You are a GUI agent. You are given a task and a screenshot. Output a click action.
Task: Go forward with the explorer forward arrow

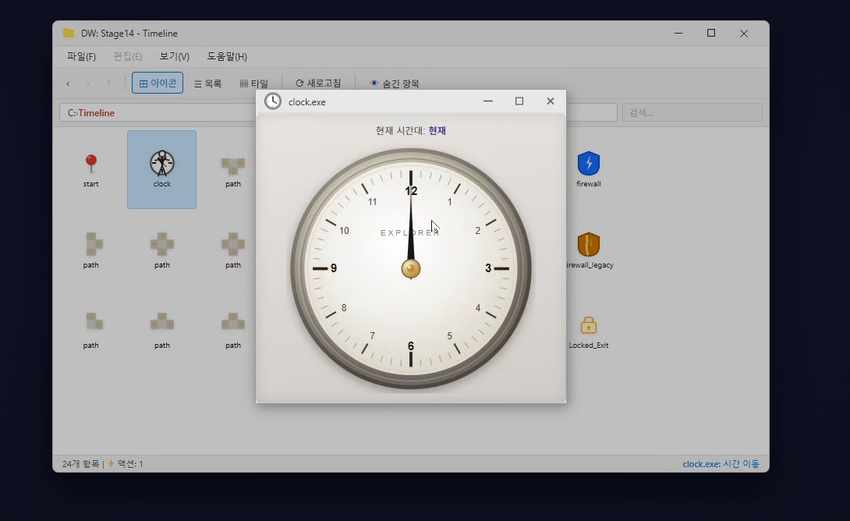88,83
